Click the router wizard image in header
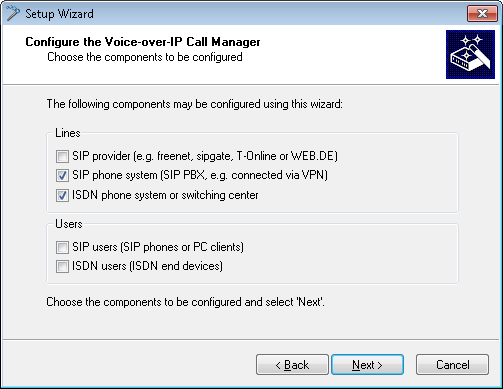Image resolution: width=503 pixels, height=389 pixels. [x=470, y=54]
